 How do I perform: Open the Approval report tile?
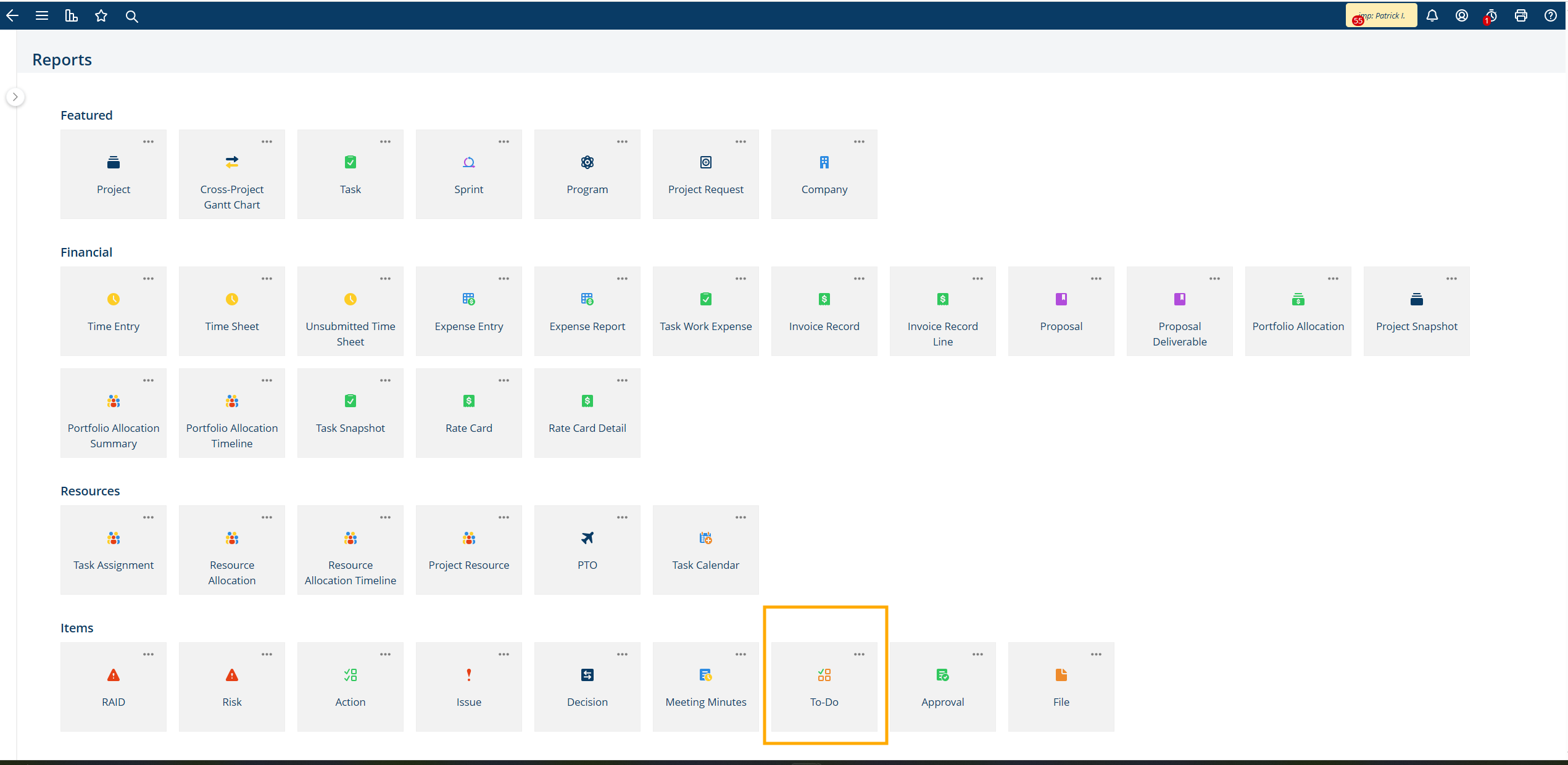pos(943,687)
